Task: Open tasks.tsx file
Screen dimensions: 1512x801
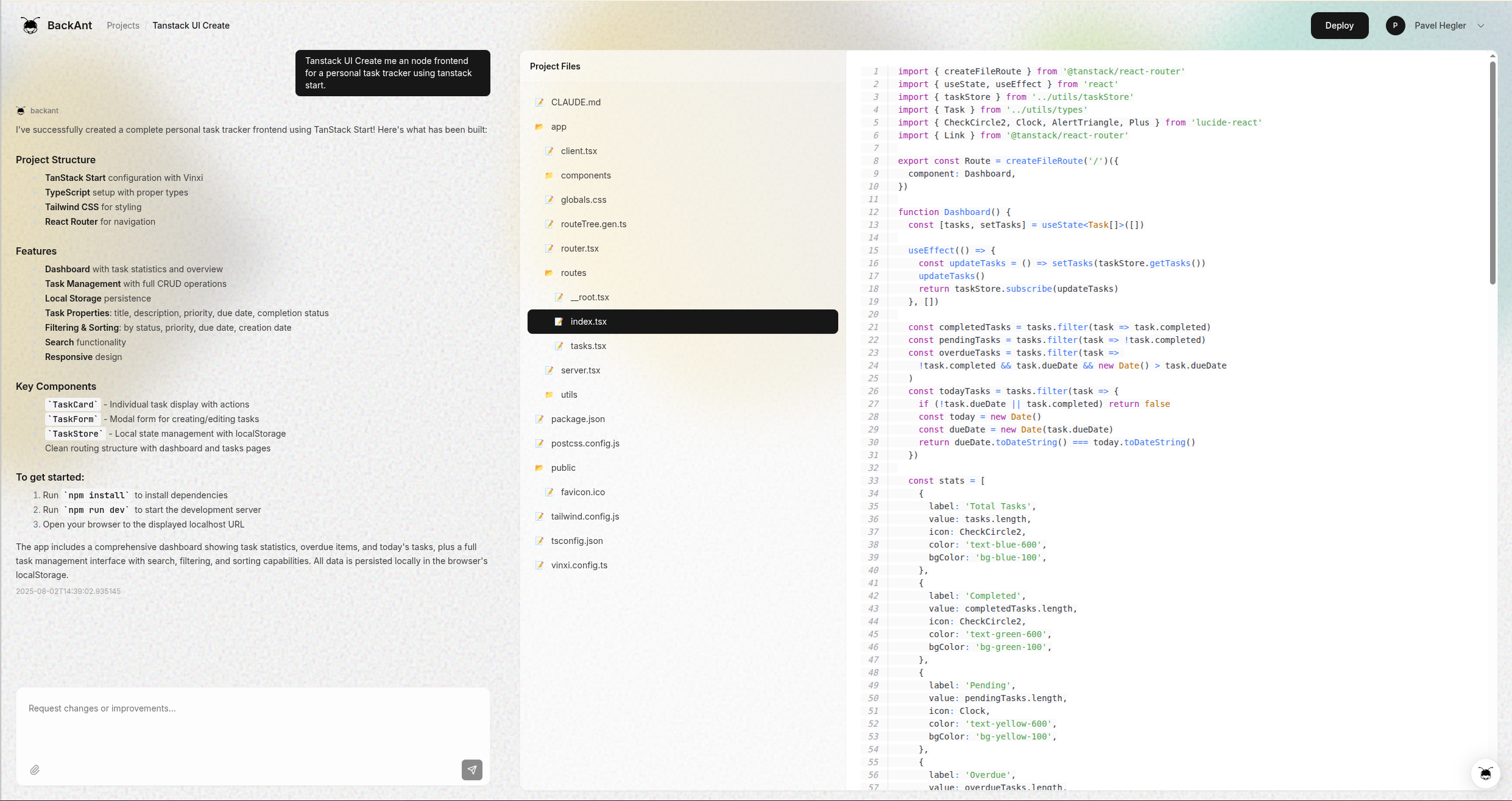Action: point(682,346)
